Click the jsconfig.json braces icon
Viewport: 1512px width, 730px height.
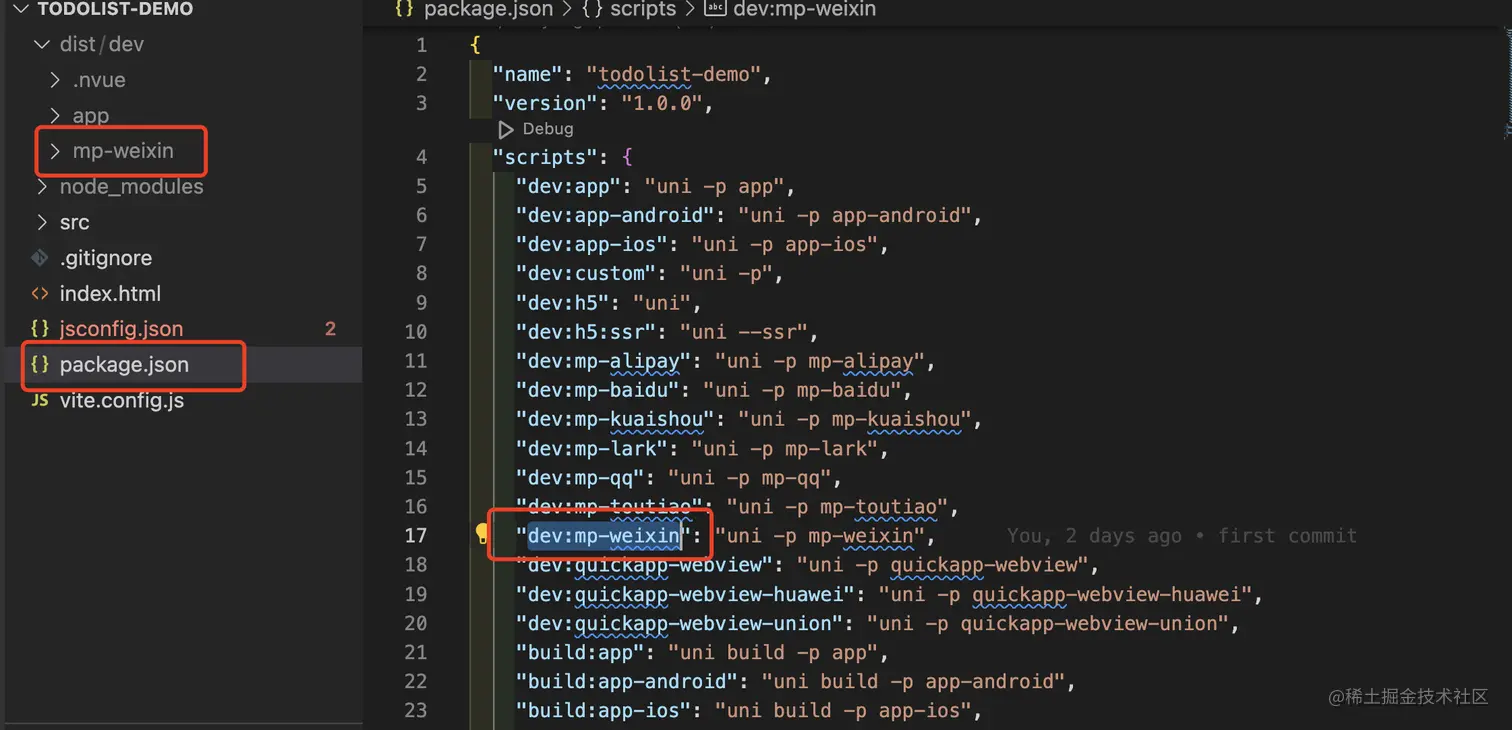pos(40,329)
